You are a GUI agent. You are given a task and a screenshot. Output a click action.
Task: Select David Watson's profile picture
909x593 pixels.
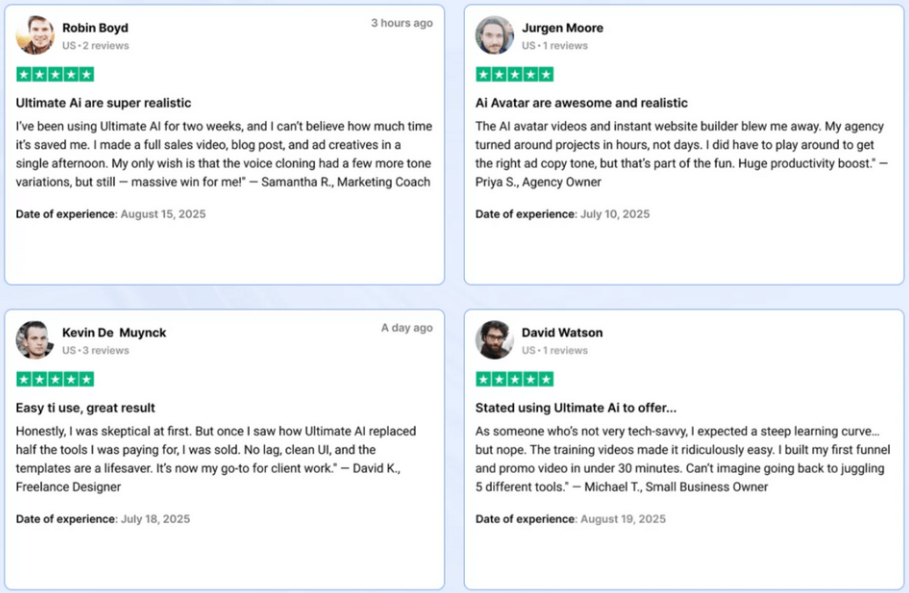point(495,340)
